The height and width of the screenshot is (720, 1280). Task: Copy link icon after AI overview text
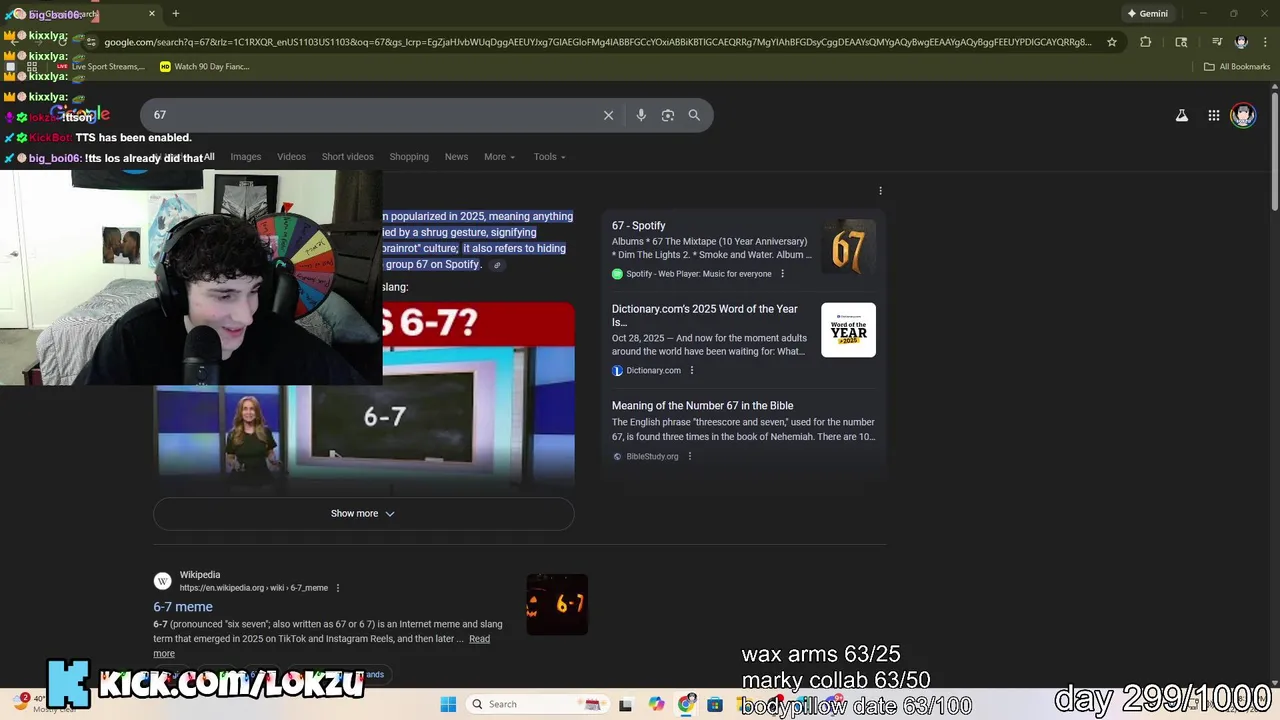pyautogui.click(x=497, y=265)
